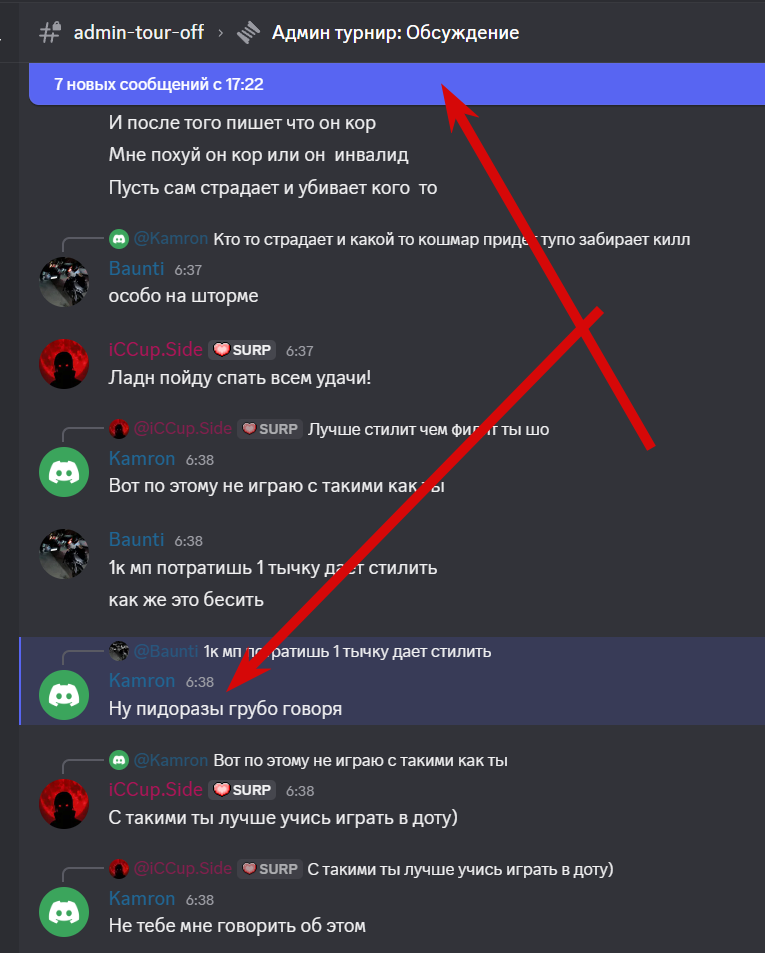Open Kamron's avatar at Не тебе мне говорить
The height and width of the screenshot is (953, 765).
point(64,912)
